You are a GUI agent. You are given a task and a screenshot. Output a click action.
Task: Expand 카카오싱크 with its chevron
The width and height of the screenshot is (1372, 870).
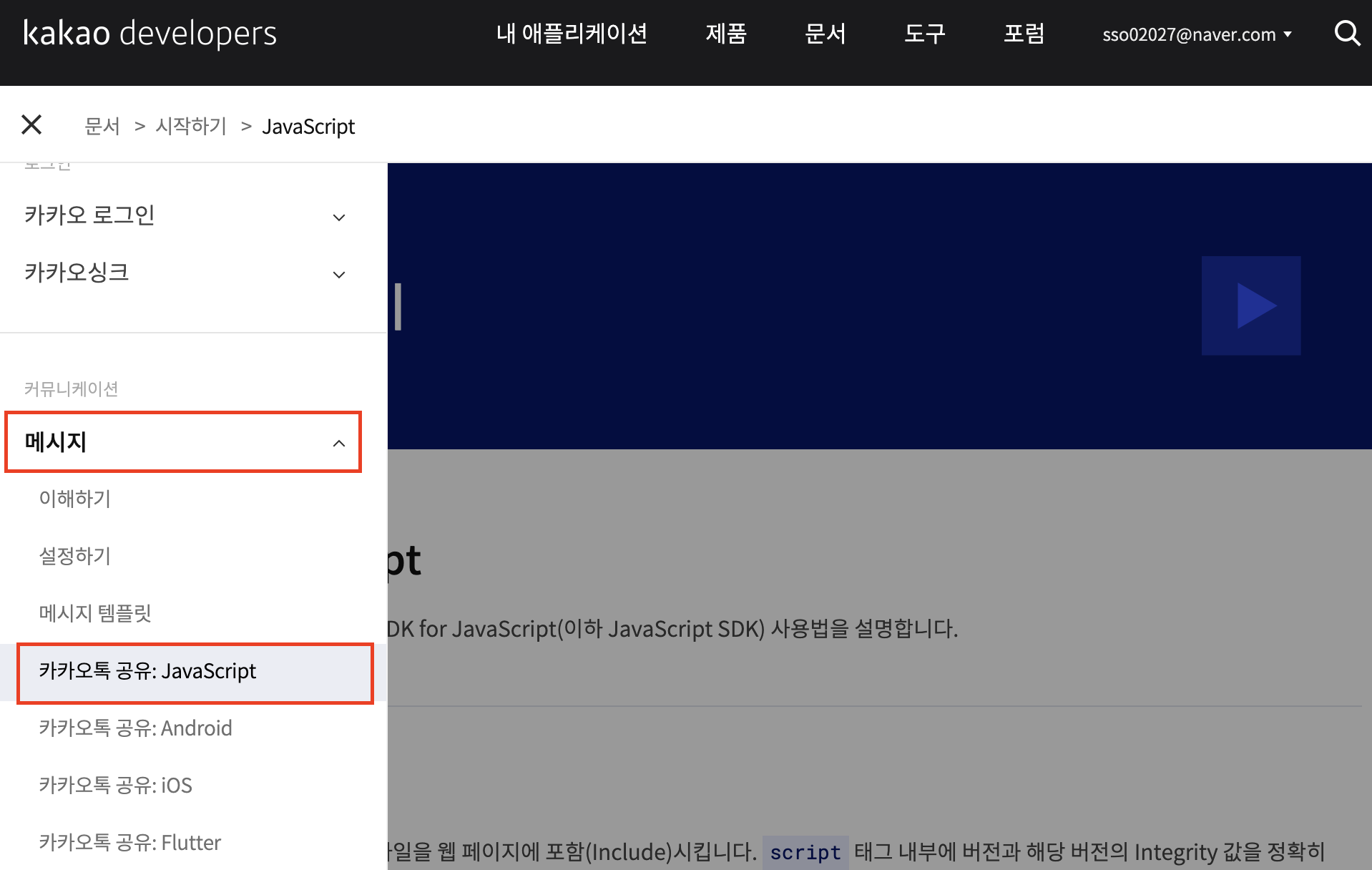click(x=339, y=274)
